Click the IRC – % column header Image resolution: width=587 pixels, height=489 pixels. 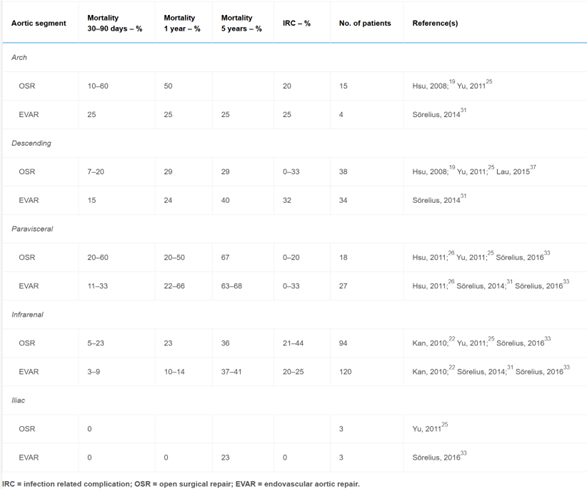click(x=296, y=23)
